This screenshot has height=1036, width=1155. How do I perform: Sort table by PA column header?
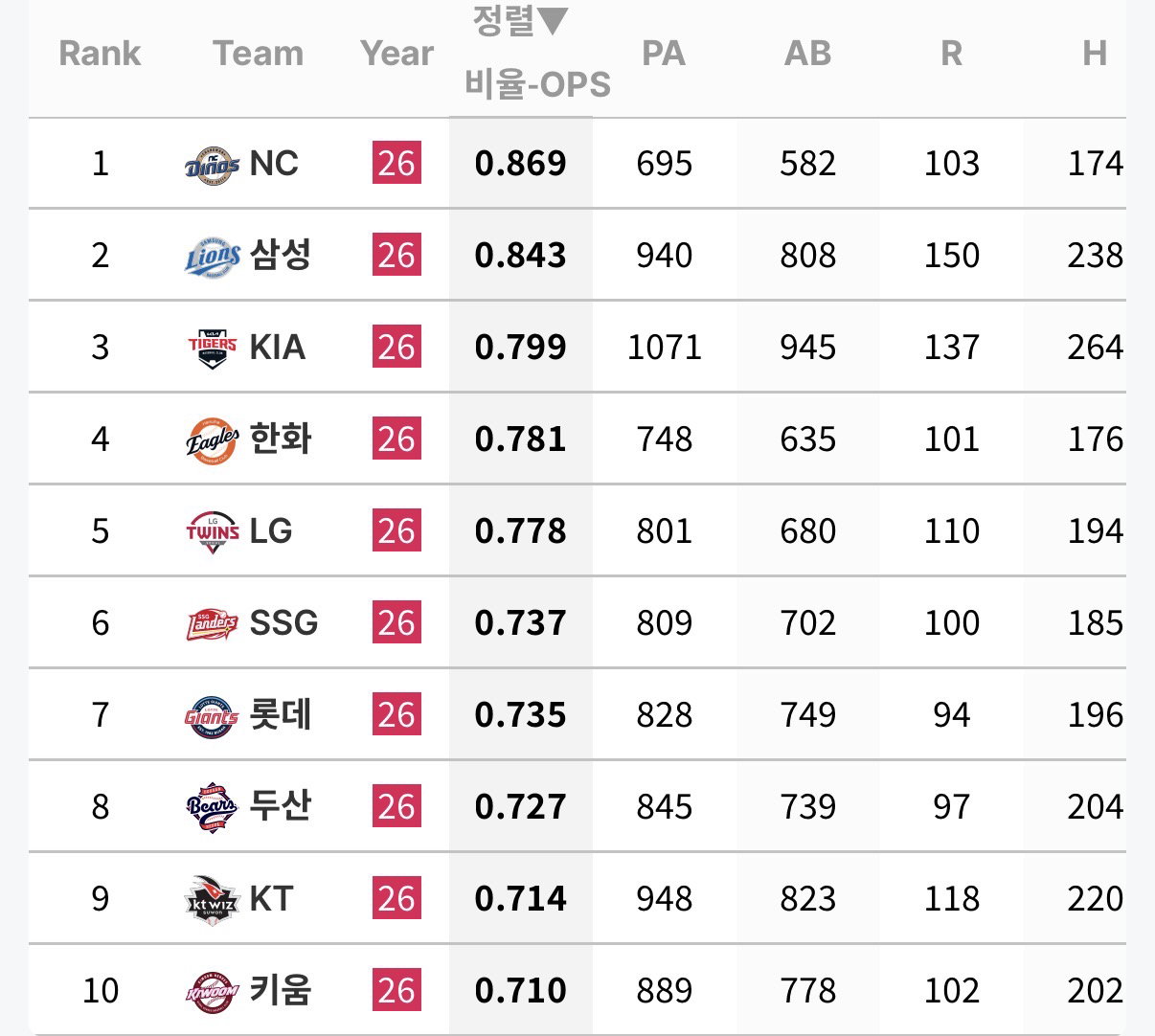pos(664,53)
